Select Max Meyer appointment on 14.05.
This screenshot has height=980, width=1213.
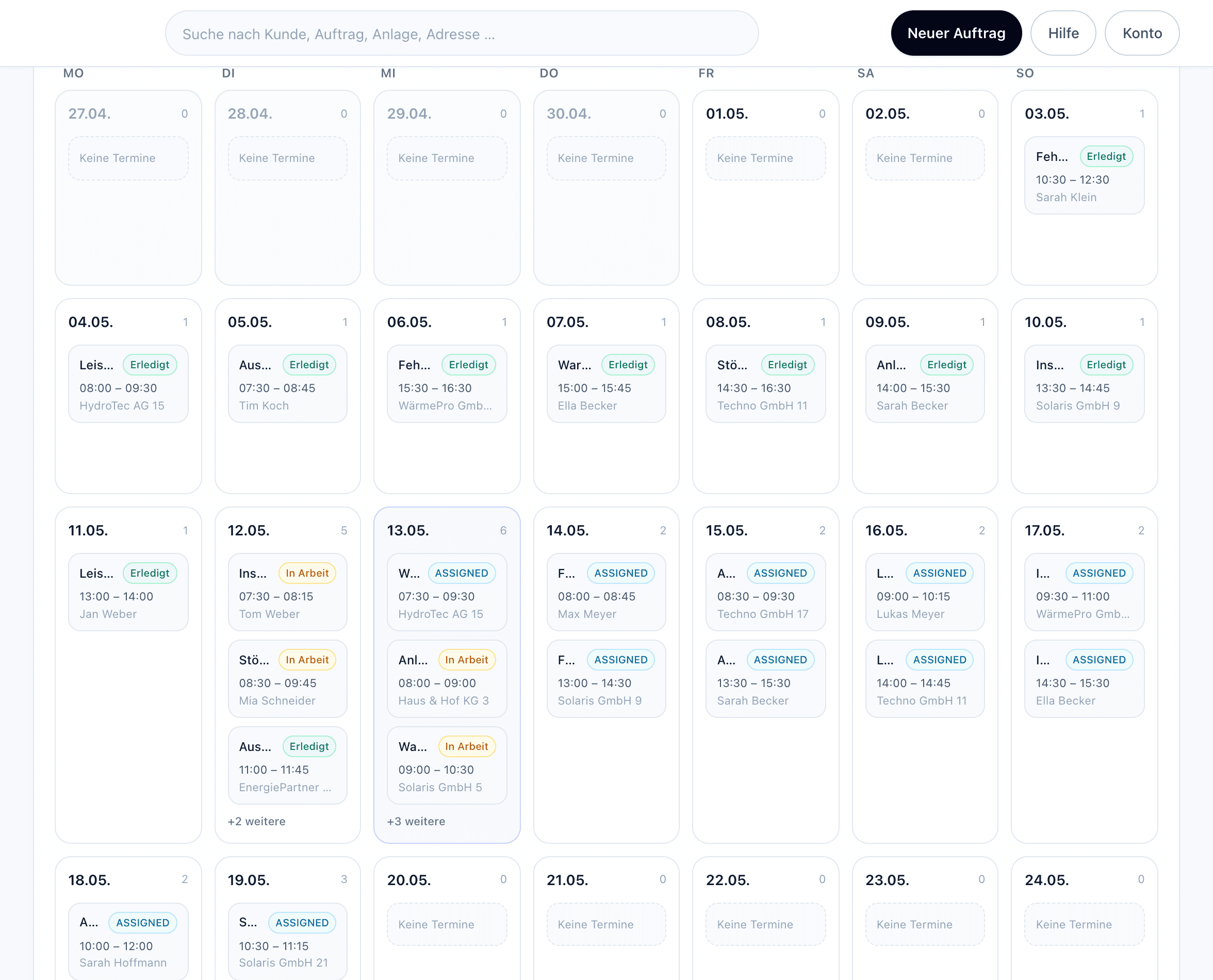point(606,592)
